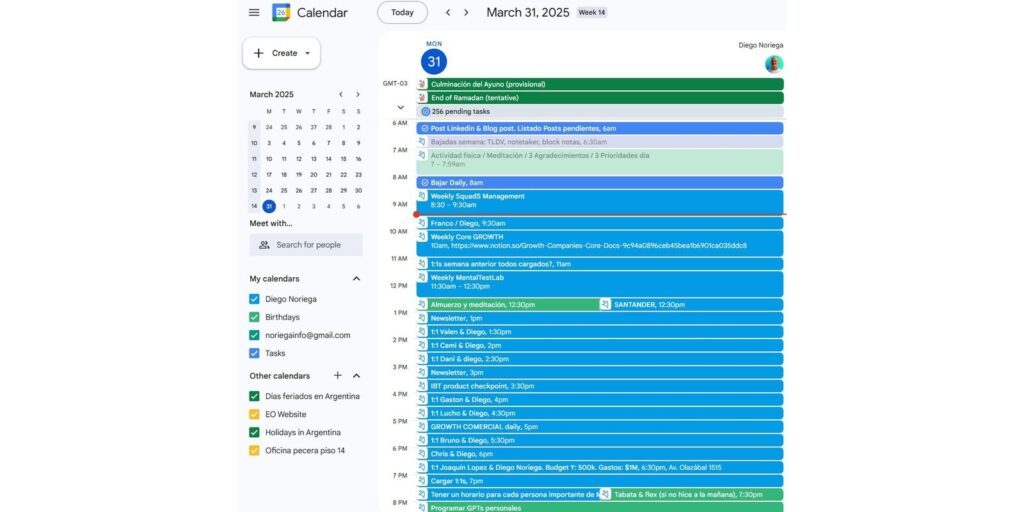This screenshot has height=512, width=1024.
Task: Collapse the all-day events section chevron
Action: click(x=401, y=107)
